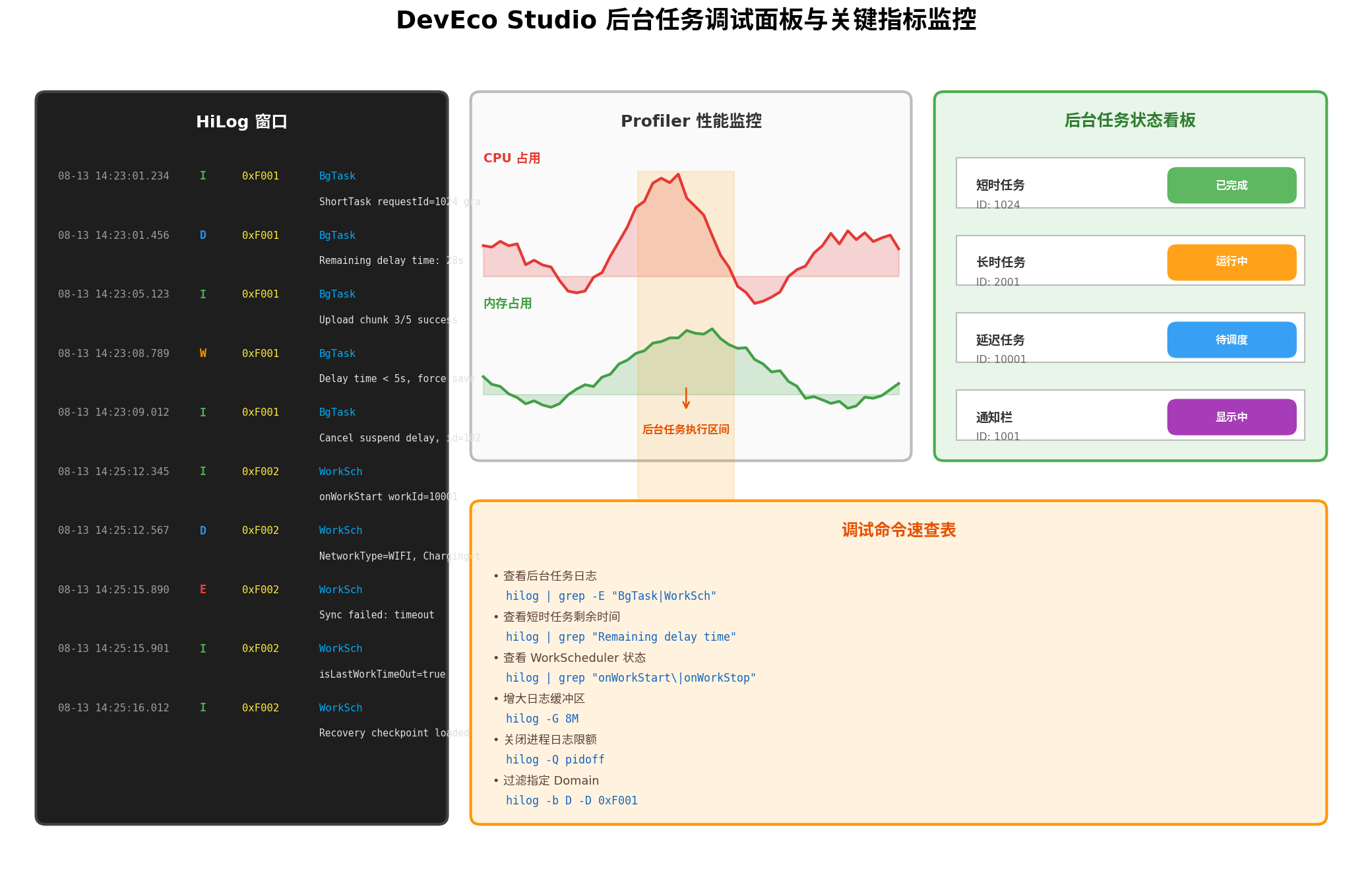Select log timestamp 08-13 14:25:12.345

pyautogui.click(x=113, y=472)
